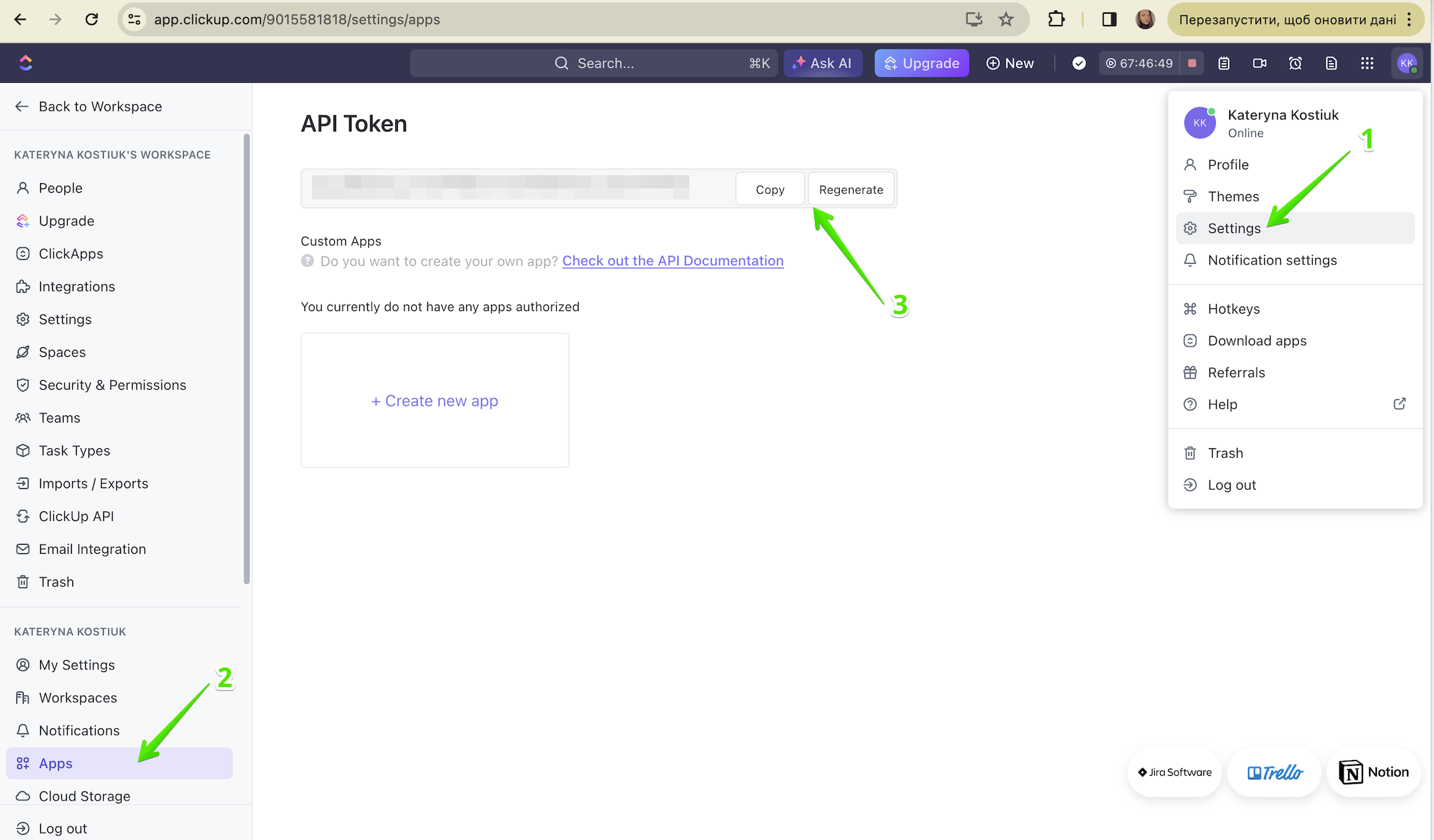Click the browser address bar URL
The image size is (1434, 840).
point(297,19)
